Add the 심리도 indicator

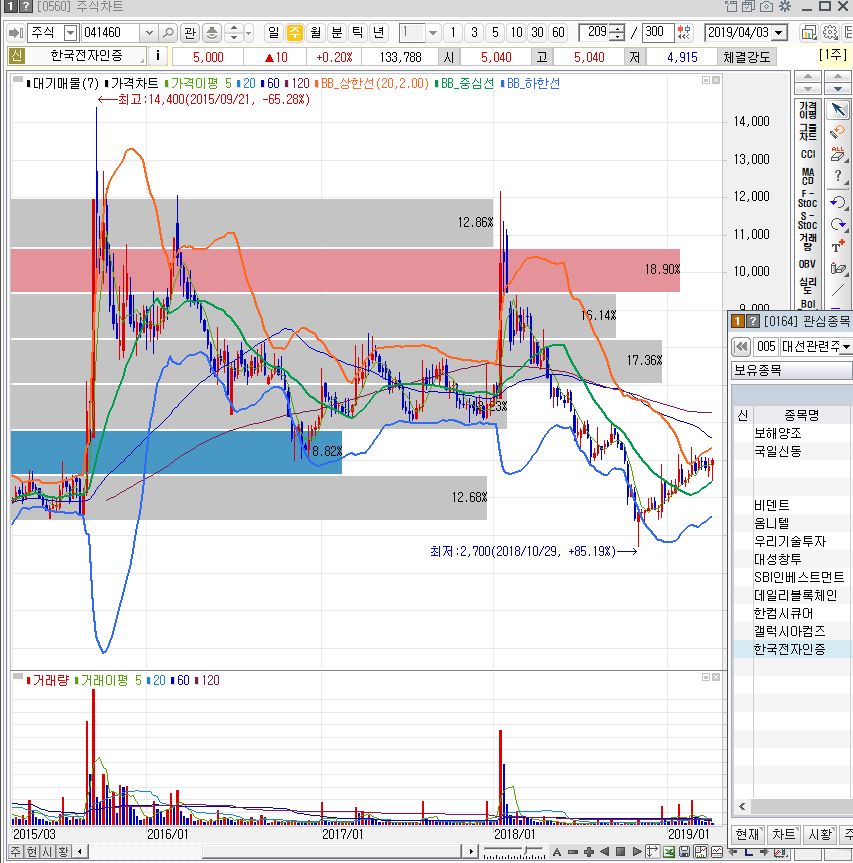807,286
